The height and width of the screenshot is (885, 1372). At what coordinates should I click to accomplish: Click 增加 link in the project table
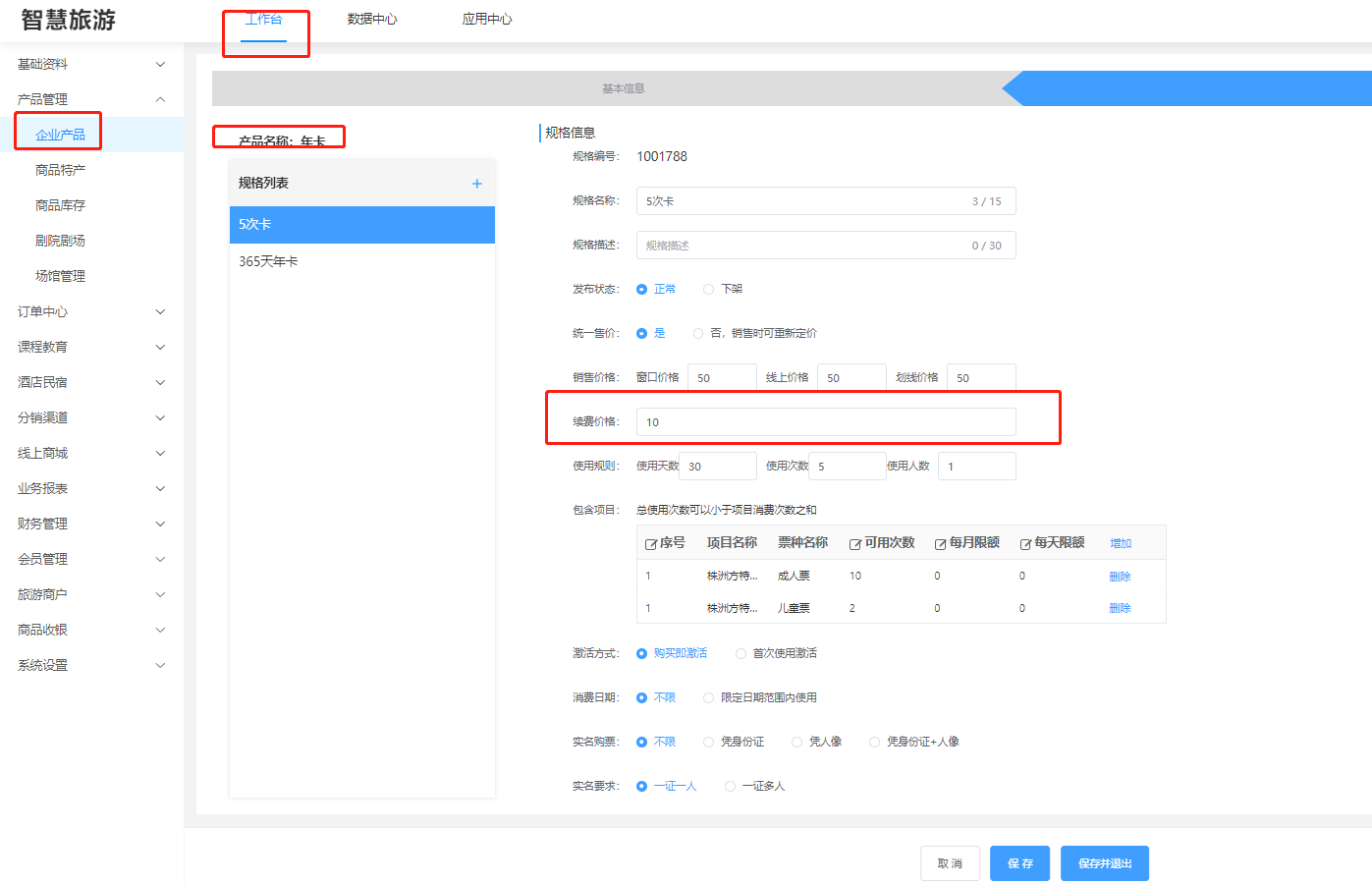pos(1121,543)
